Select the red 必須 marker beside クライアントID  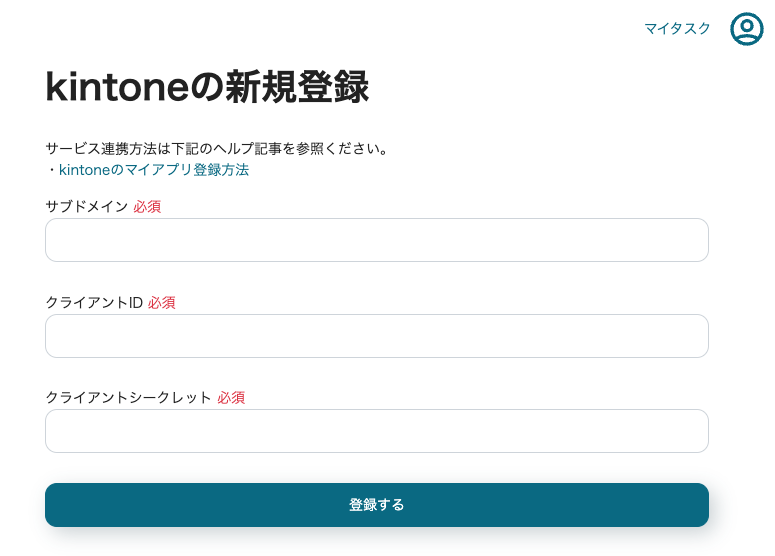pyautogui.click(x=162, y=302)
